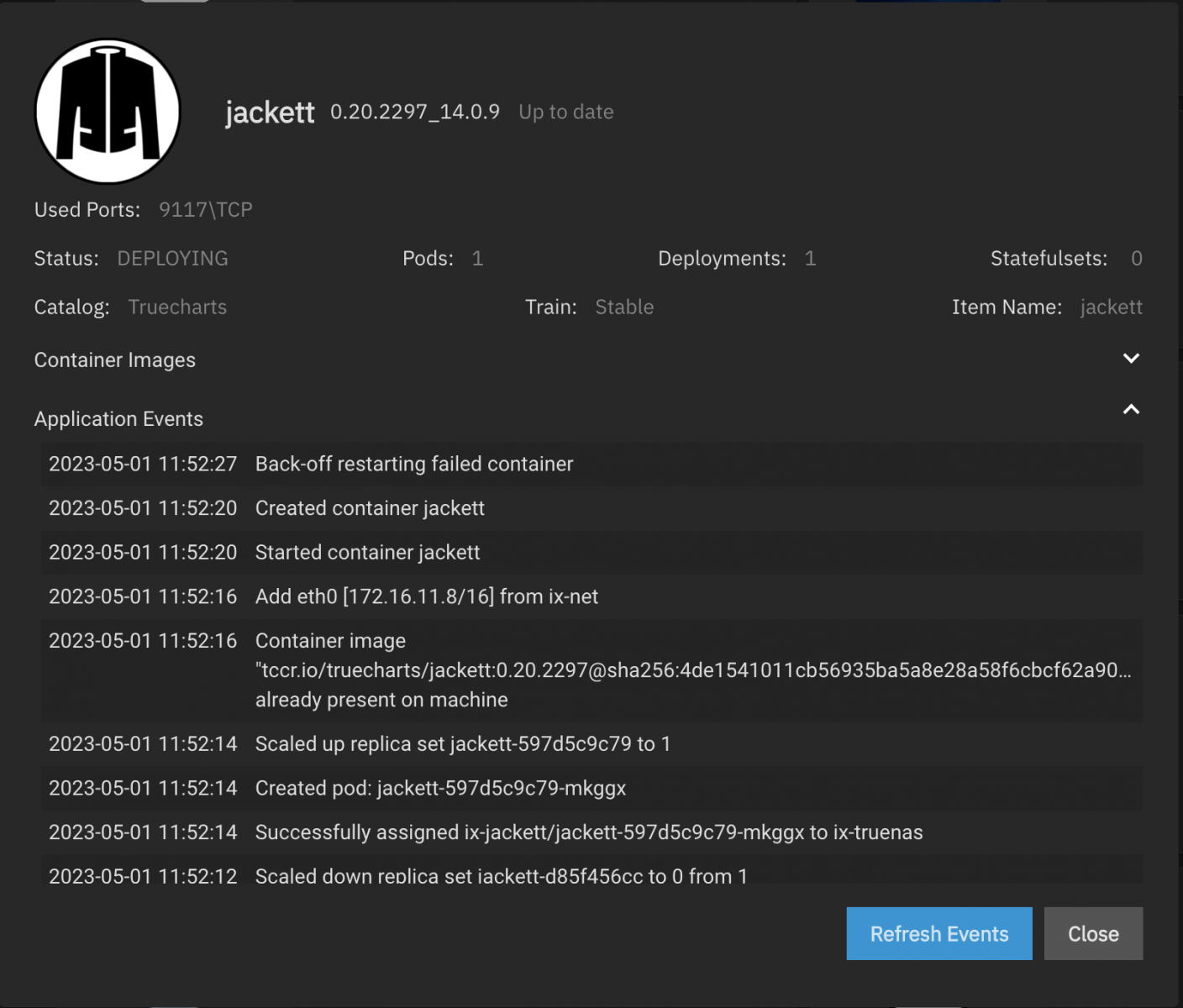
Task: Click the Container Images heading
Action: (x=115, y=360)
